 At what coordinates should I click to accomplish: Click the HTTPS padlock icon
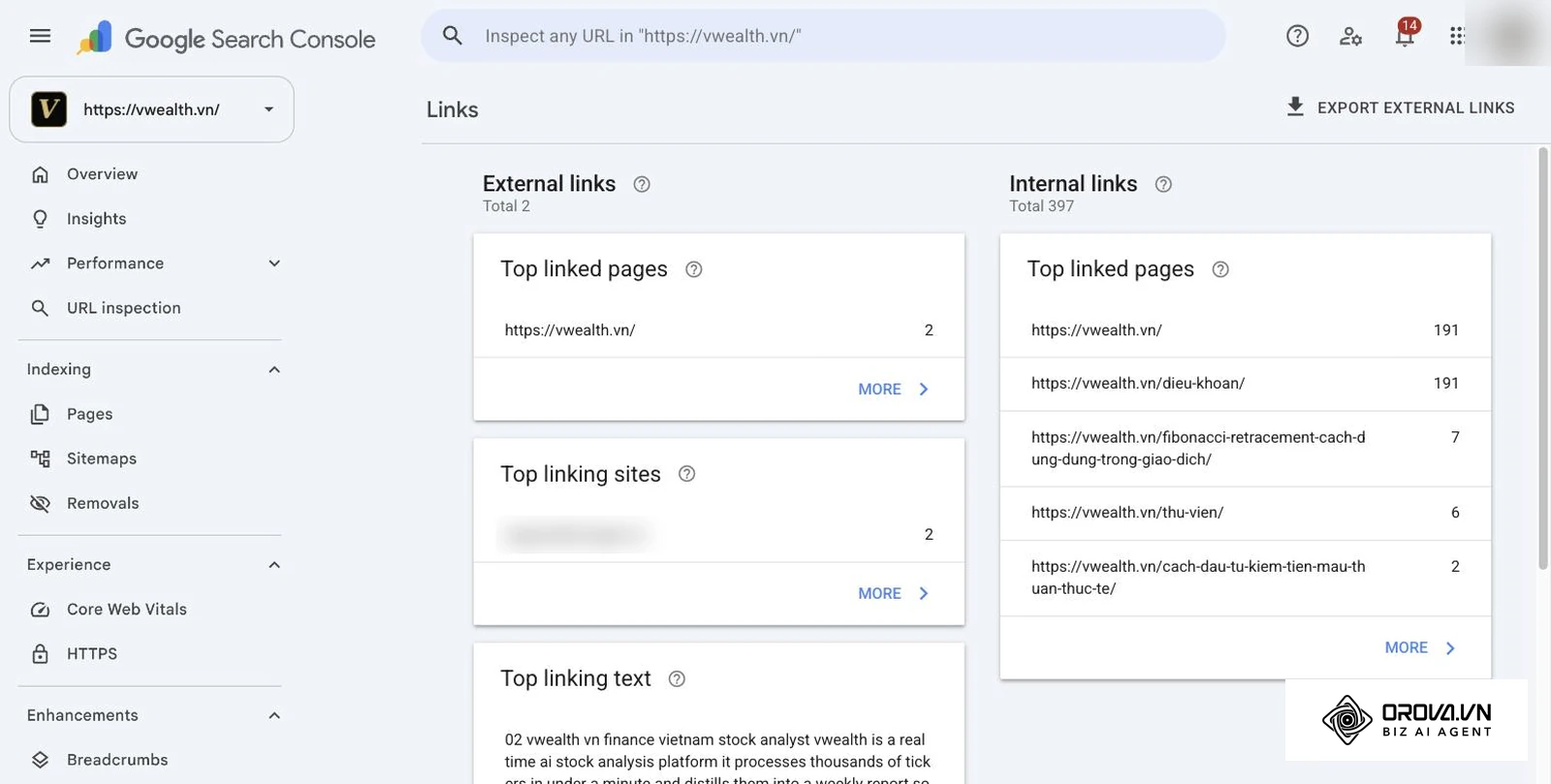[40, 654]
